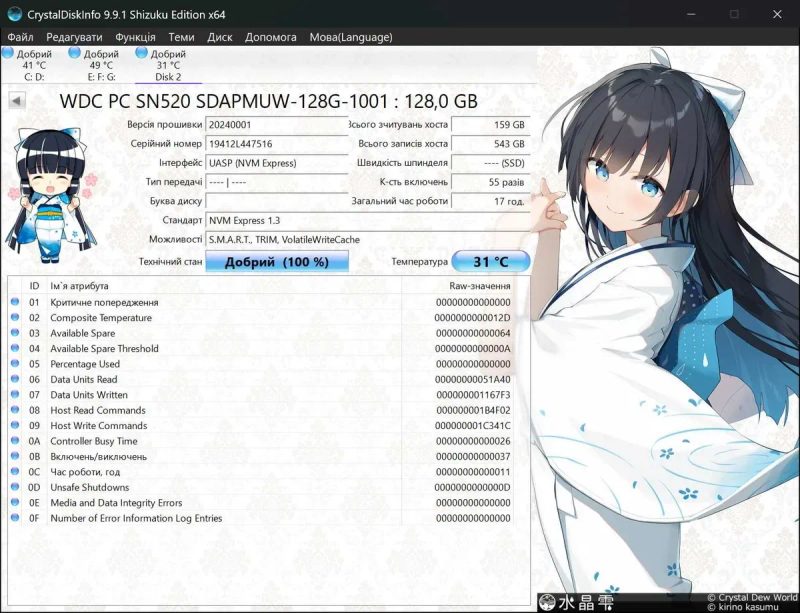Screen dimensions: 800x613
Task: Click the standard field NVM Express 1.3
Action: (x=367, y=220)
